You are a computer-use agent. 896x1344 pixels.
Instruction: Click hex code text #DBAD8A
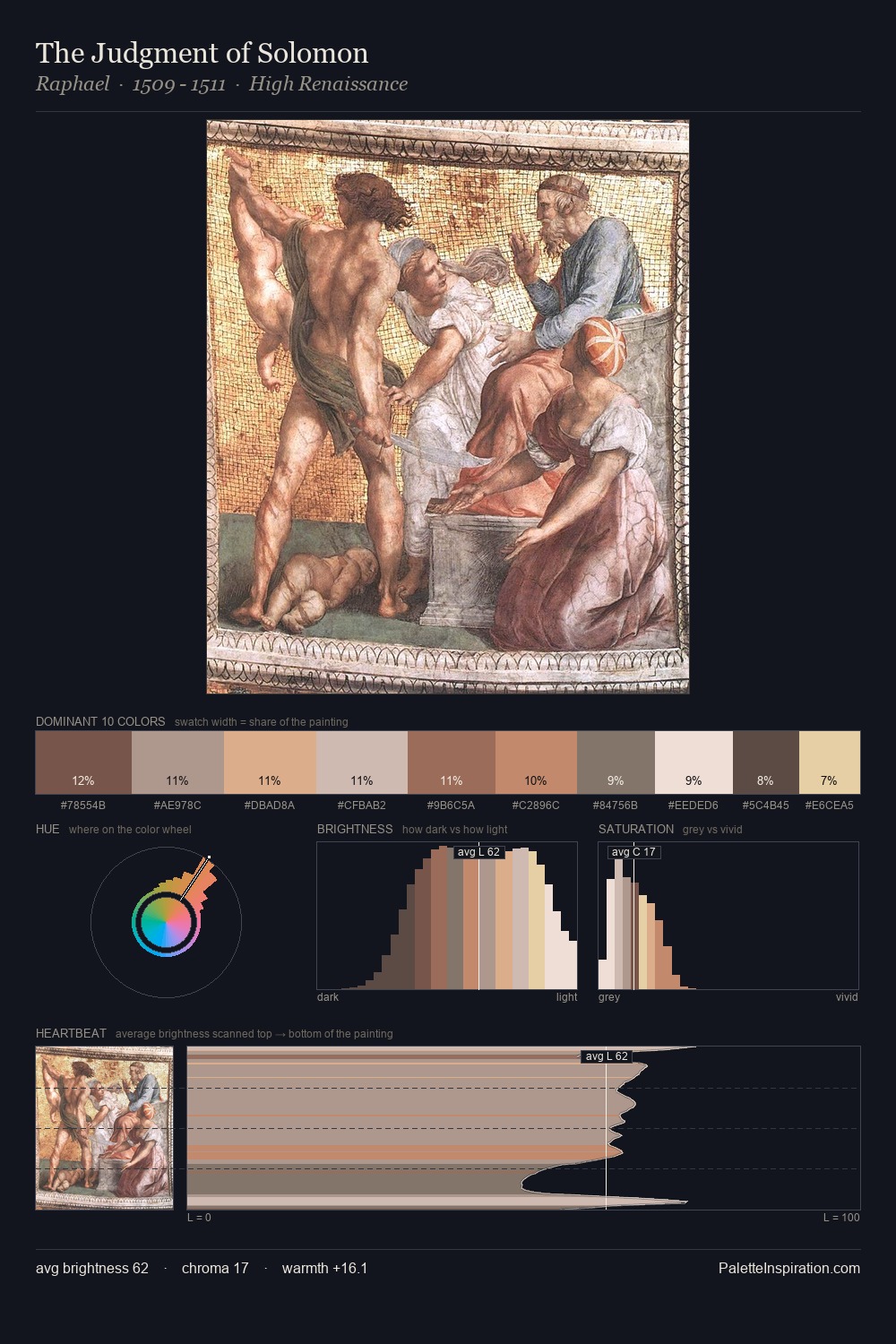[x=270, y=805]
